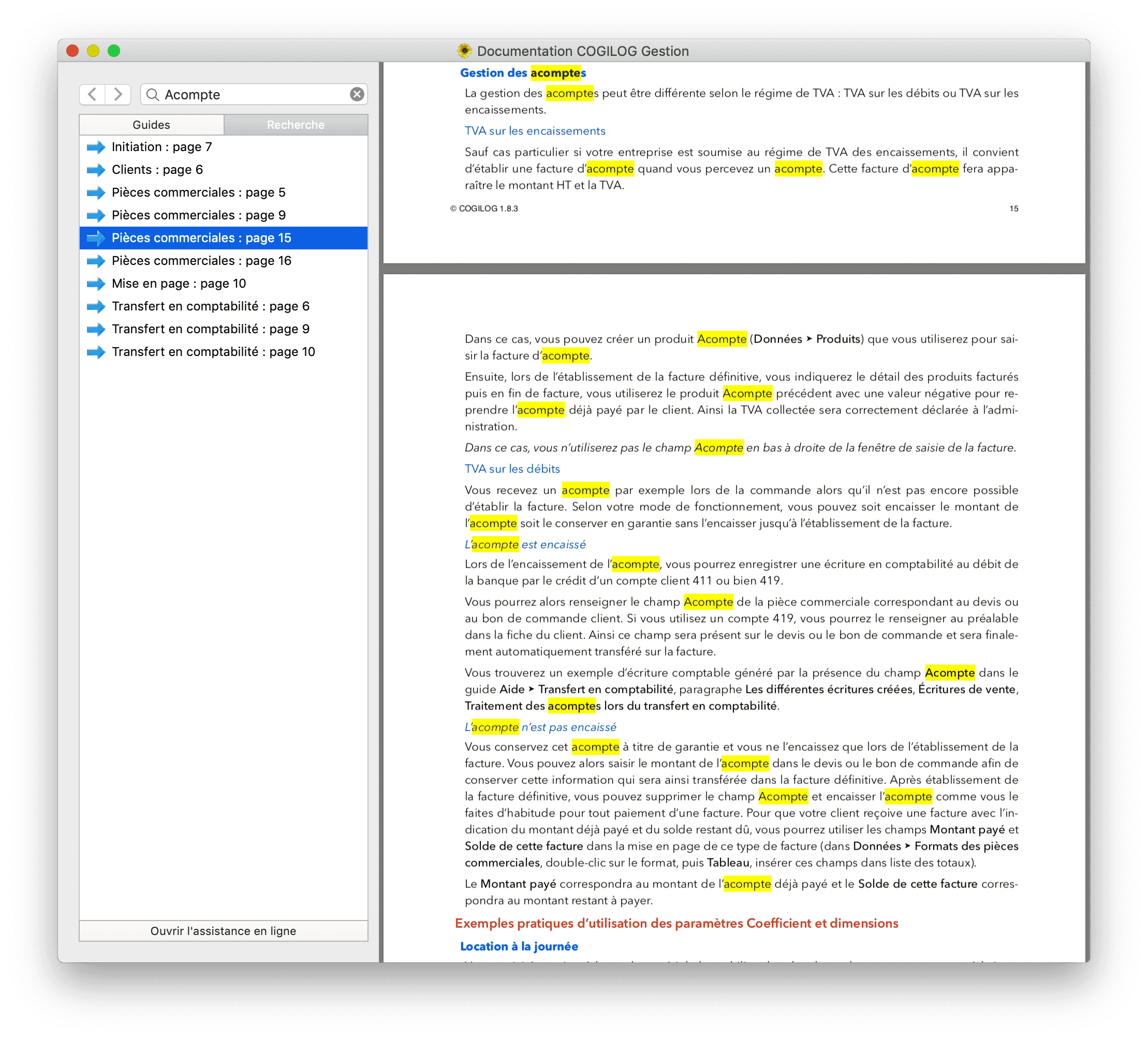The width and height of the screenshot is (1148, 1039).
Task: Click the Gestion des acomptes heading
Action: point(523,73)
